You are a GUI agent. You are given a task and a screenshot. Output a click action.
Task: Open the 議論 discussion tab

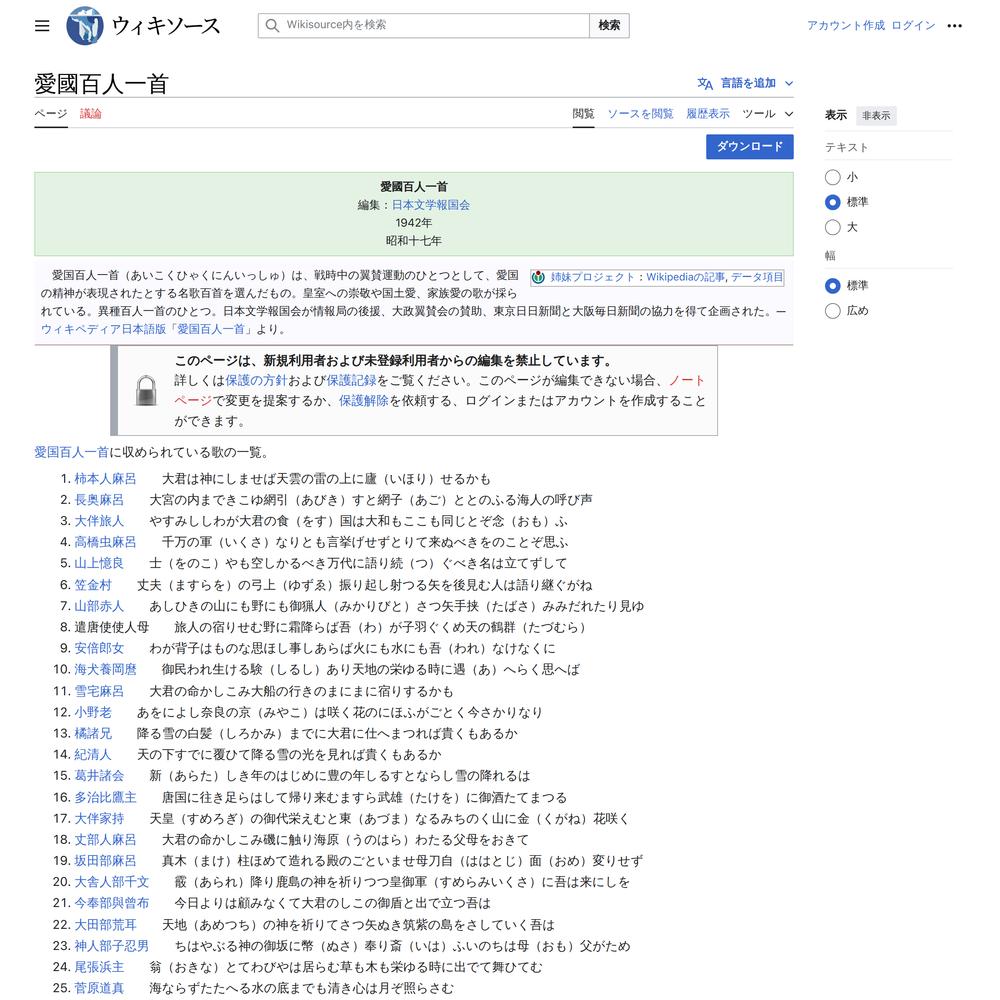(91, 114)
